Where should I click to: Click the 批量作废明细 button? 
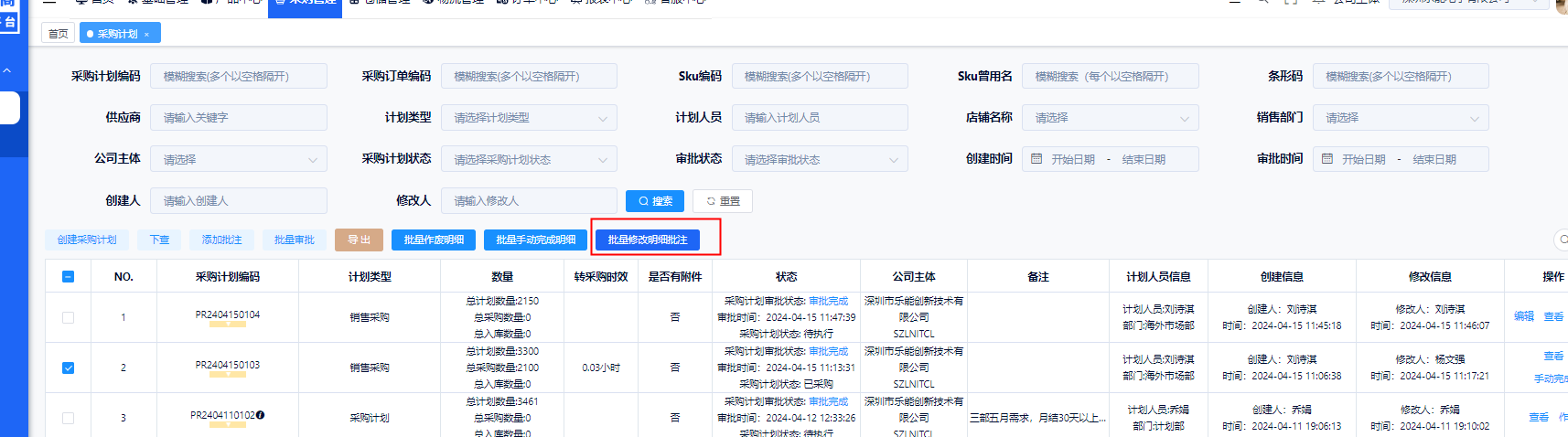click(434, 240)
